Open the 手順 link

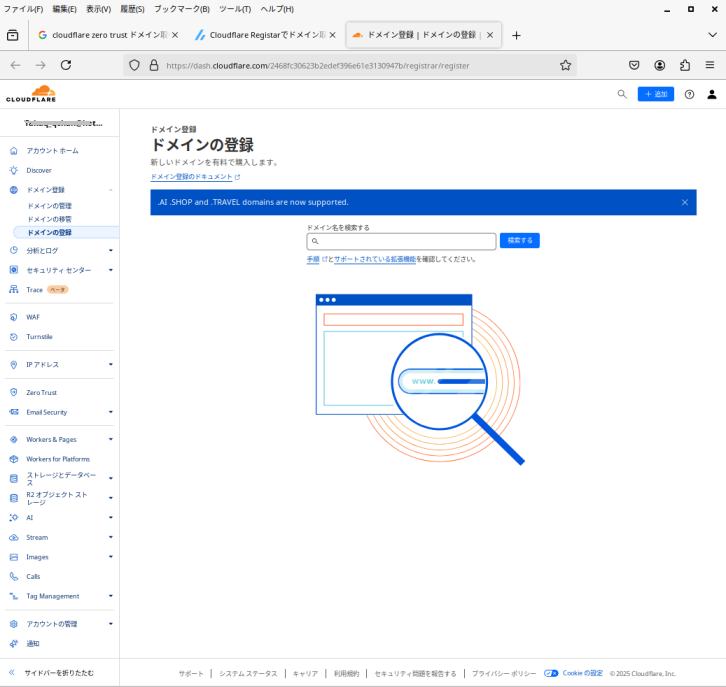coord(313,259)
